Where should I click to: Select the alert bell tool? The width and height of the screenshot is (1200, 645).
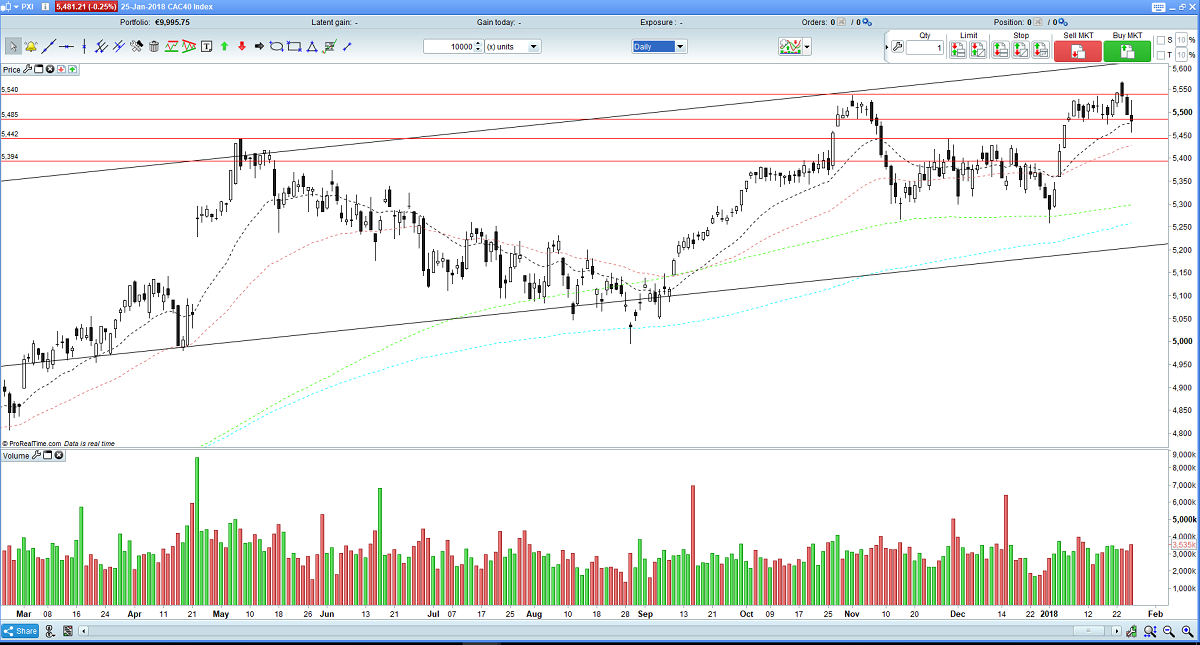31,46
